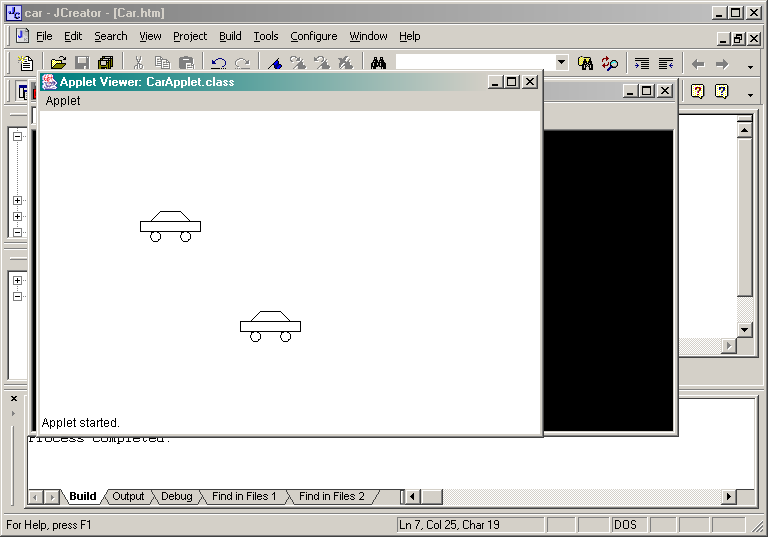Click the Applet Viewer title bar icon
Screen dimensions: 768x537
click(49, 82)
